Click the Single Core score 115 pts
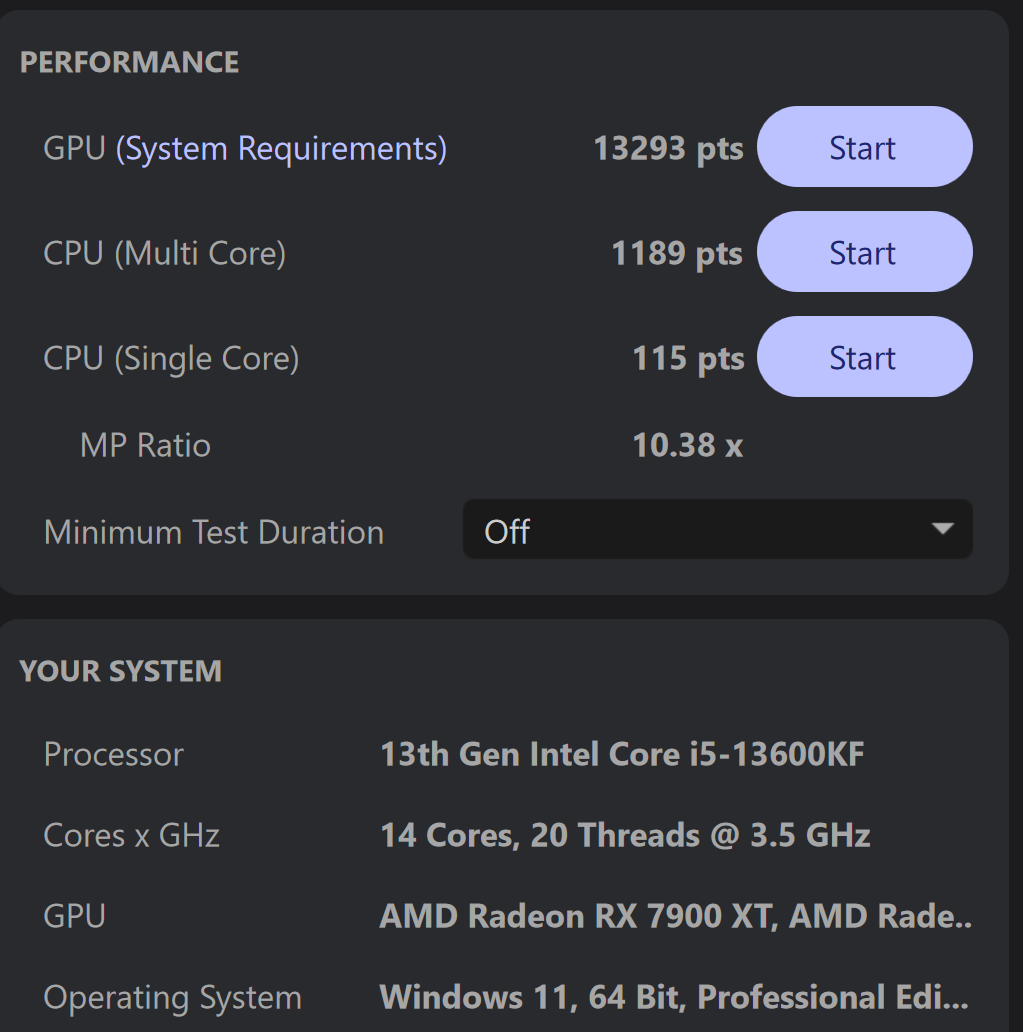This screenshot has height=1032, width=1023. click(688, 359)
